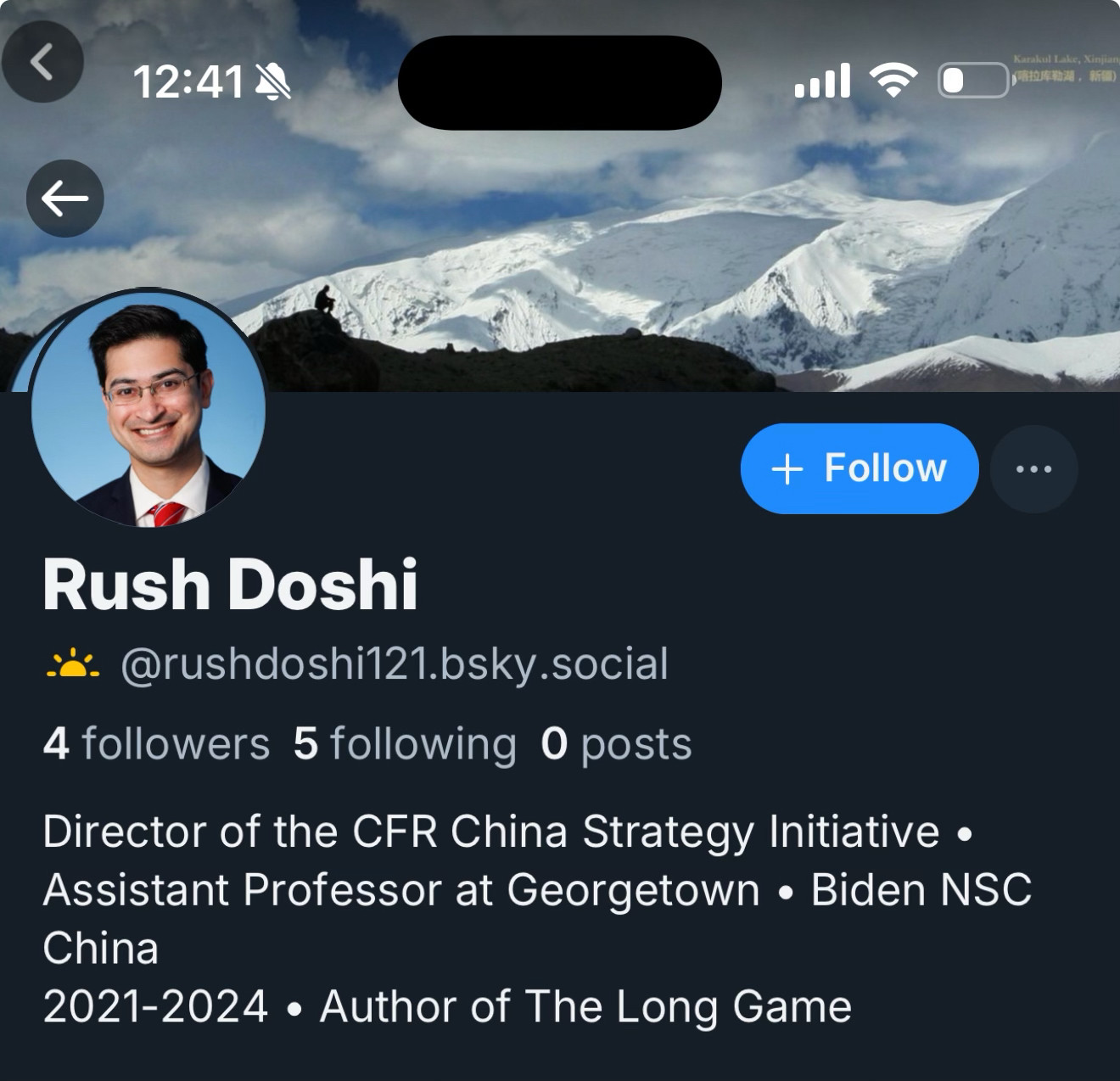
Task: Tap the 12:41 clock in status bar
Action: 188,83
